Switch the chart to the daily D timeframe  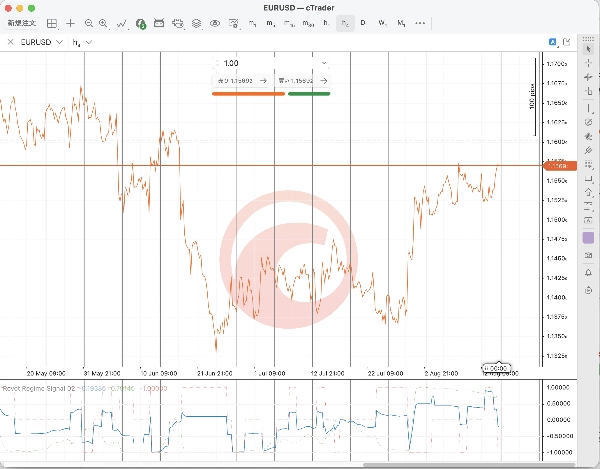[363, 23]
